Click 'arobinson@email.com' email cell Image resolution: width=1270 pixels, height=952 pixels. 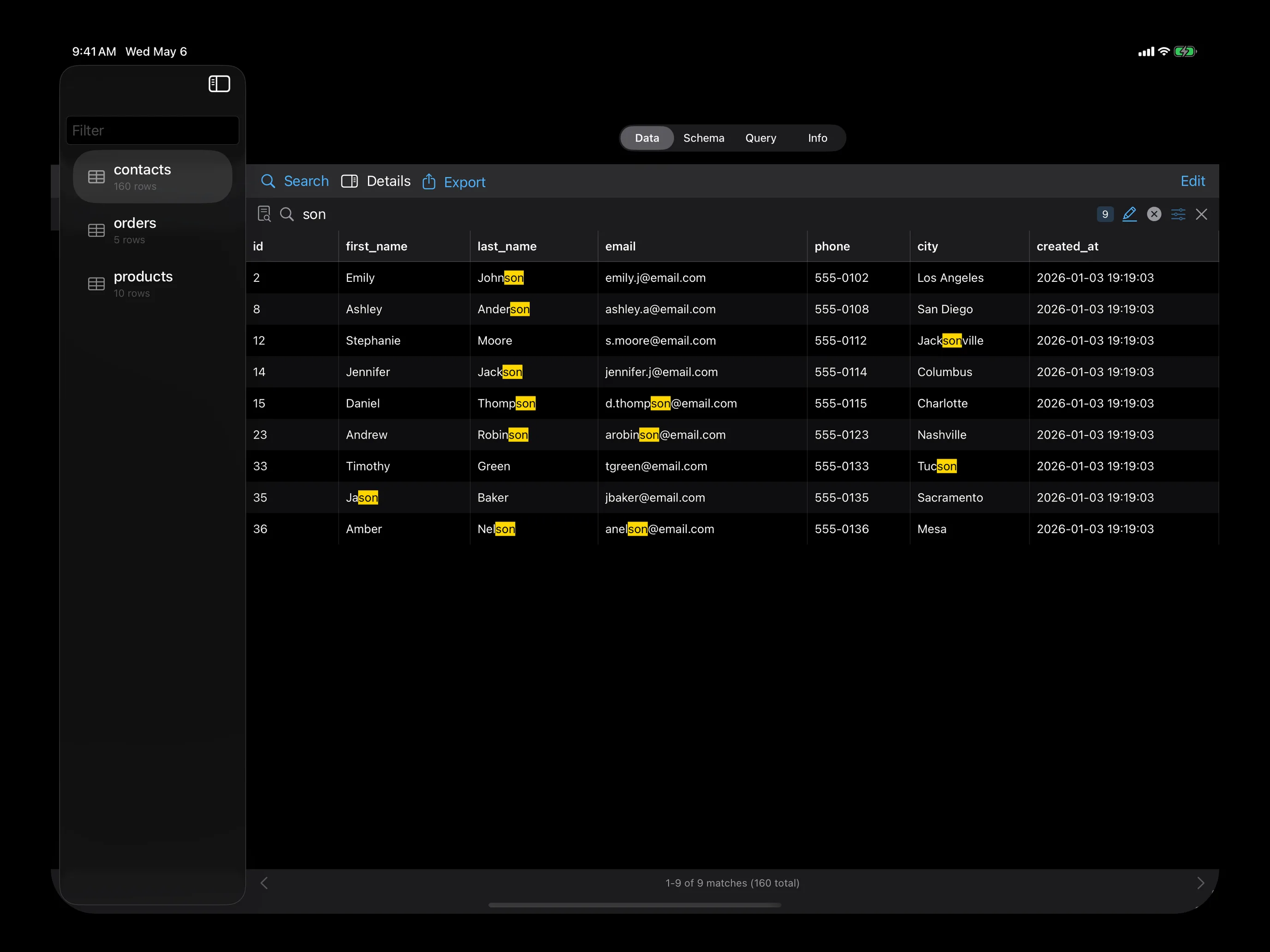point(703,435)
